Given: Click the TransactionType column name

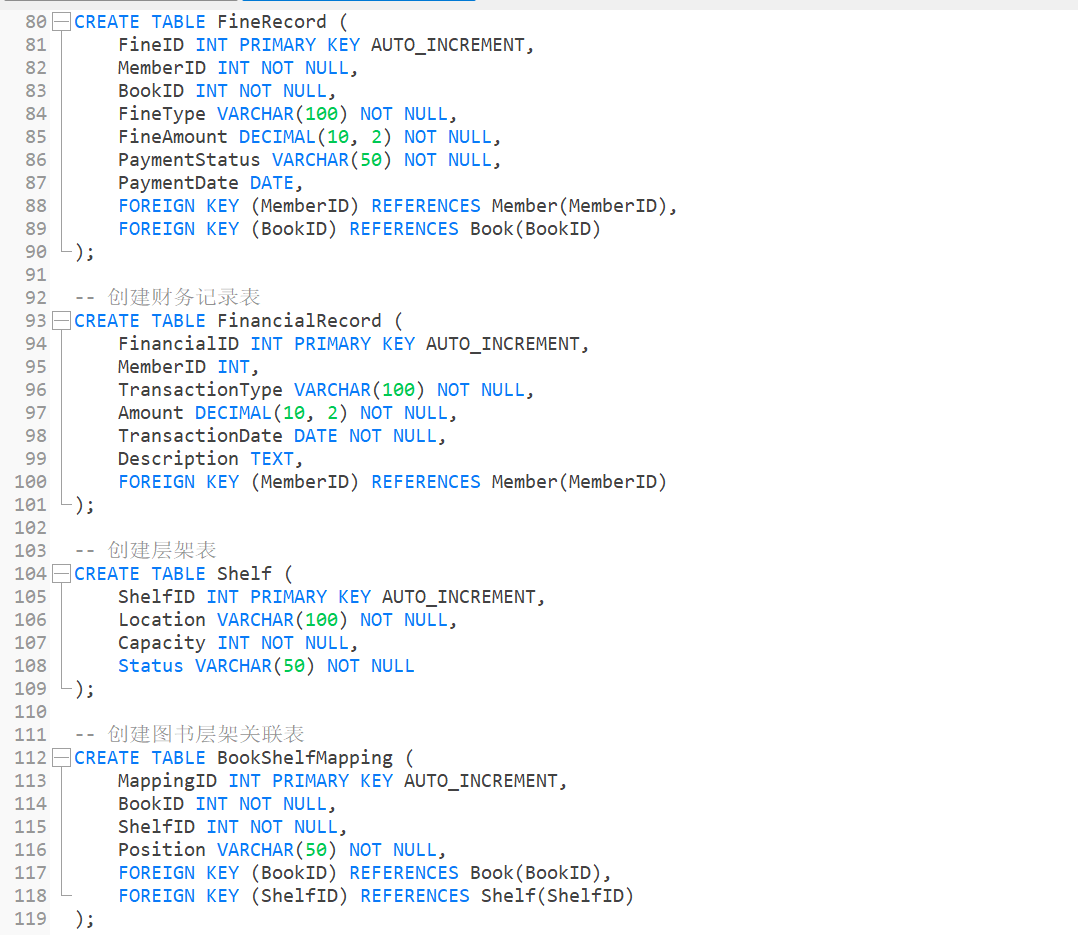Looking at the screenshot, I should [x=200, y=390].
